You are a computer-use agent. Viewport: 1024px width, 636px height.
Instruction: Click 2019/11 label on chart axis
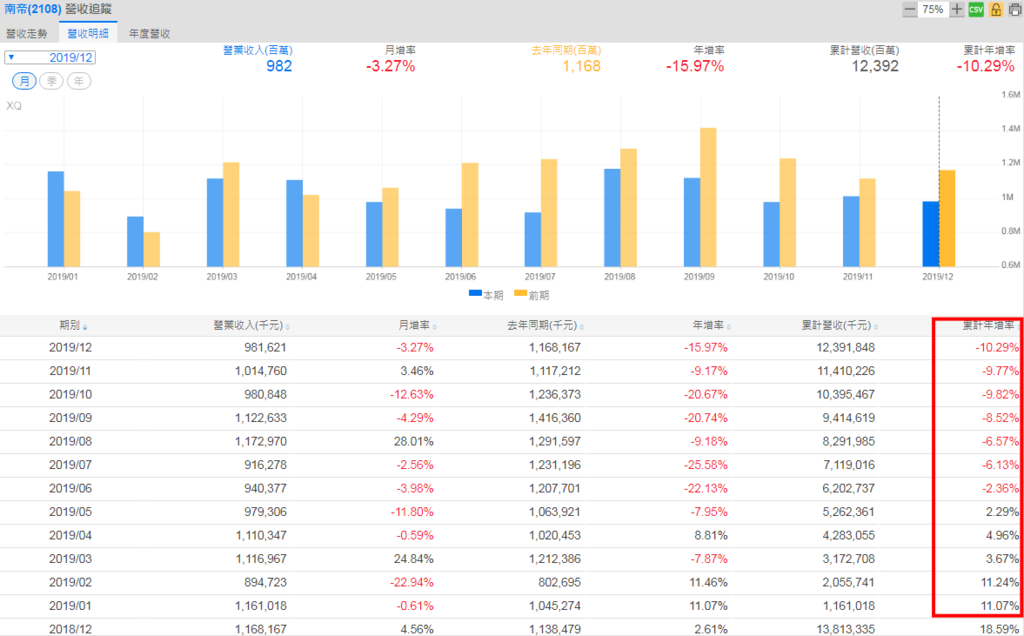tap(857, 277)
